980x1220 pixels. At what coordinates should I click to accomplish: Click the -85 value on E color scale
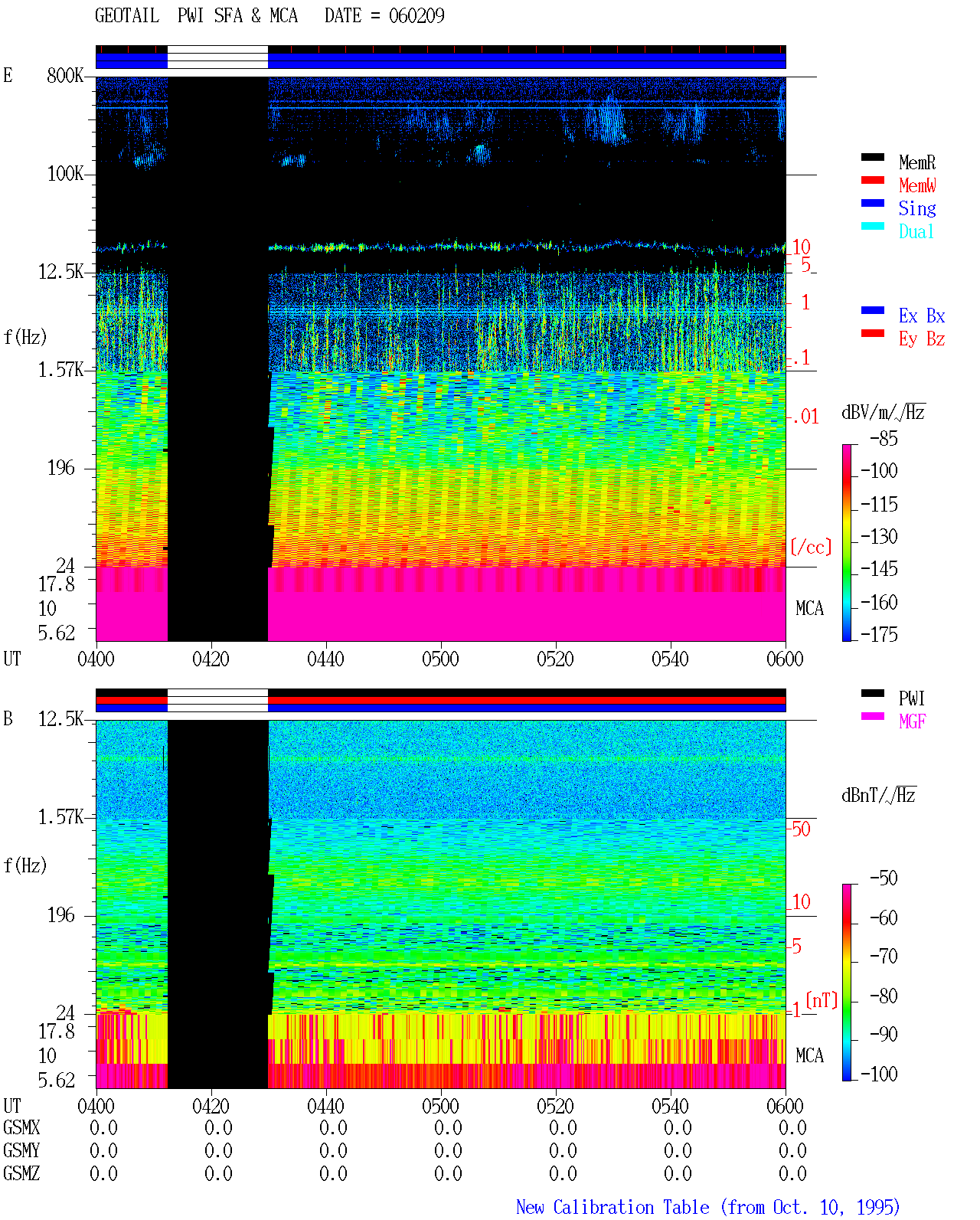pos(884,439)
